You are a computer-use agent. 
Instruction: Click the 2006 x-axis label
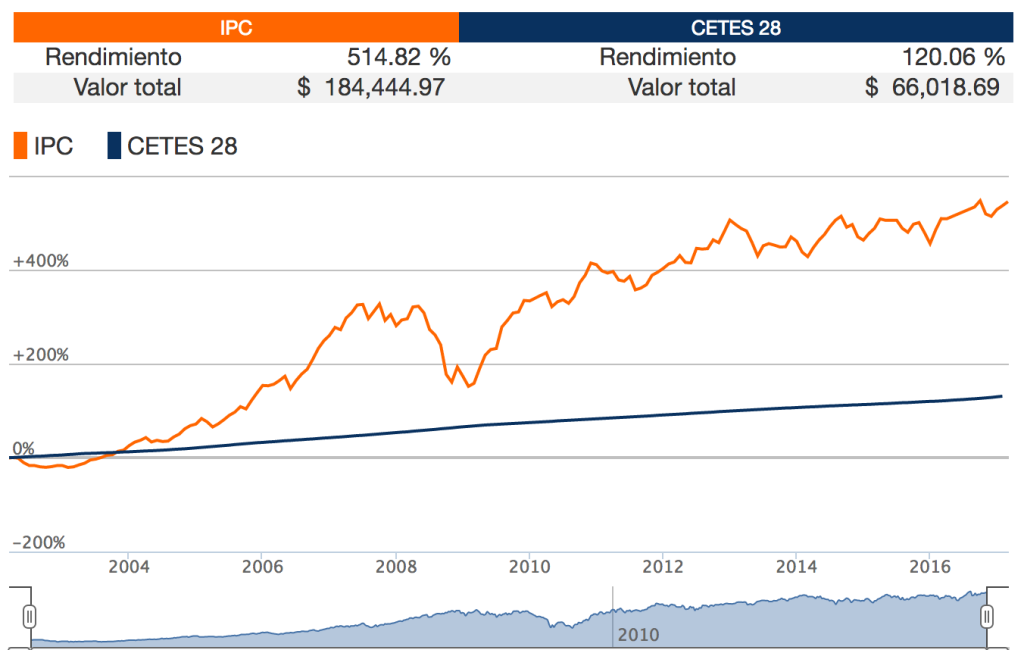coord(263,566)
